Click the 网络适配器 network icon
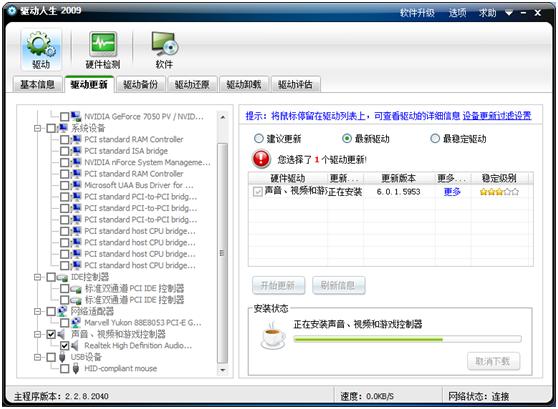 63,311
